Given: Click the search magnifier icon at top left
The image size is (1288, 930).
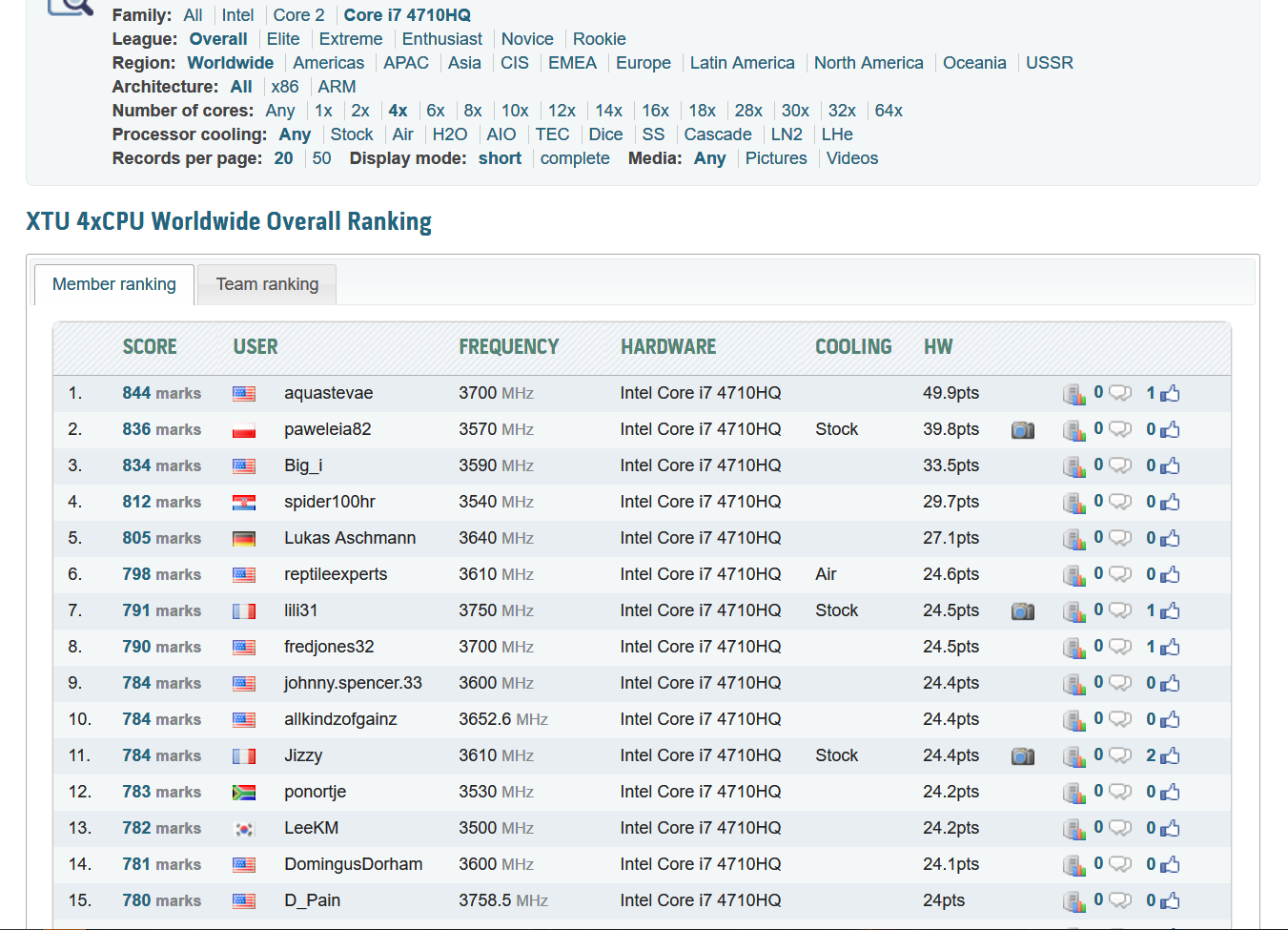Looking at the screenshot, I should (70, 8).
